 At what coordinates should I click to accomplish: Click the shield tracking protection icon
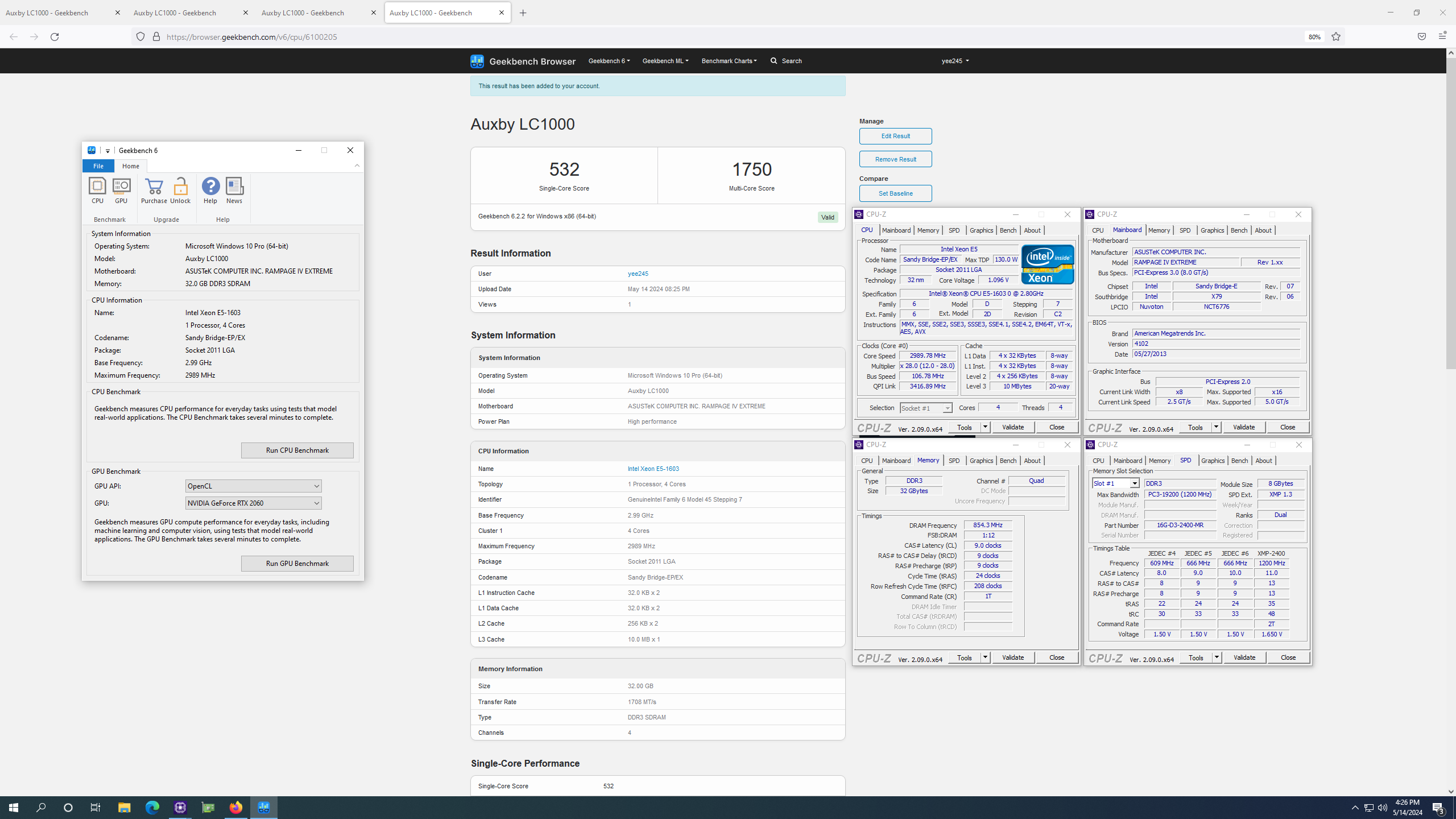click(x=140, y=36)
